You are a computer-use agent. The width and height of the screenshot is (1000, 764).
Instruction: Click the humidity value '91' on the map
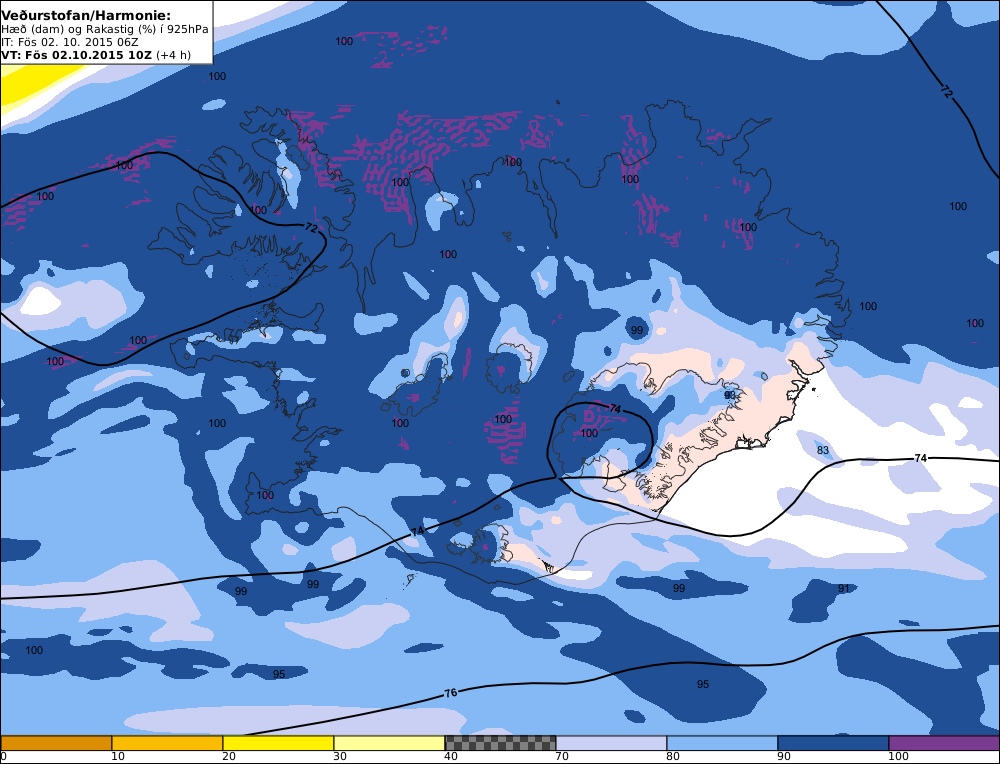coord(844,589)
